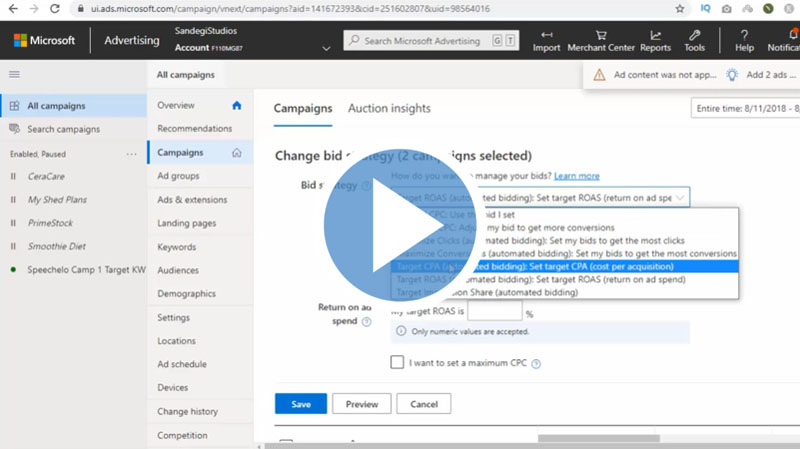Click the Save button
The height and width of the screenshot is (449, 800).
tap(301, 404)
